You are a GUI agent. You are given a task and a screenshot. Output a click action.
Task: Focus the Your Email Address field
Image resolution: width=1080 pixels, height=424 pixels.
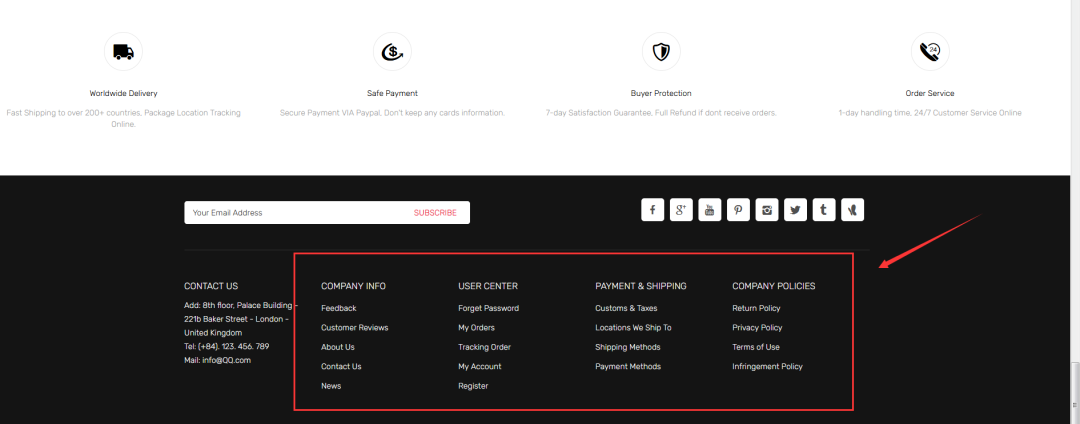tap(293, 213)
